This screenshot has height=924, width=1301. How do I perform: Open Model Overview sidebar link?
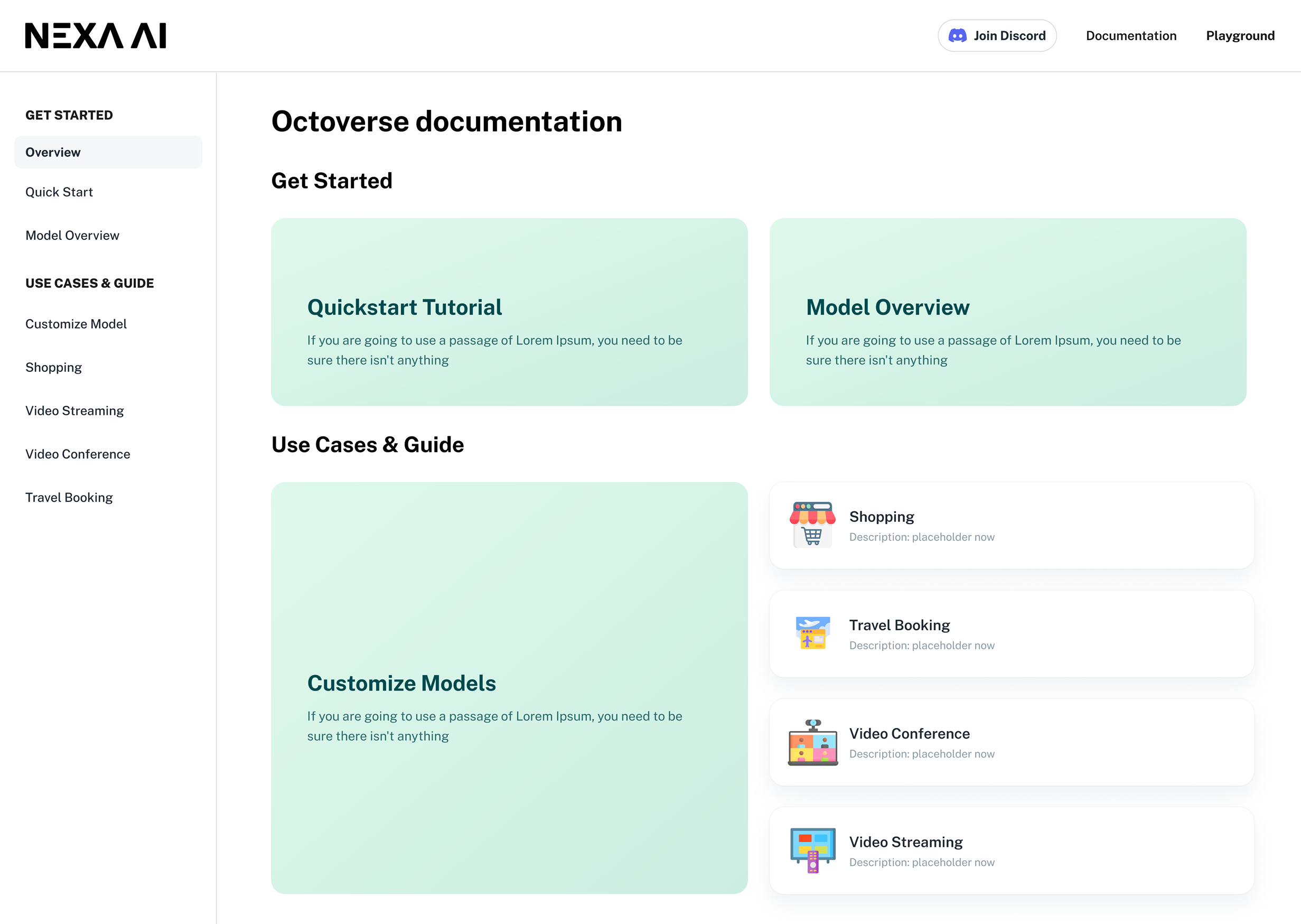tap(72, 236)
